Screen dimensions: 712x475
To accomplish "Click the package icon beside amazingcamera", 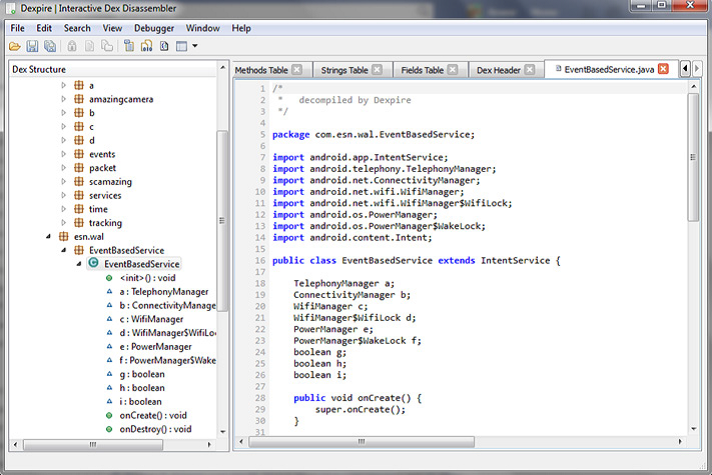I will pos(79,99).
